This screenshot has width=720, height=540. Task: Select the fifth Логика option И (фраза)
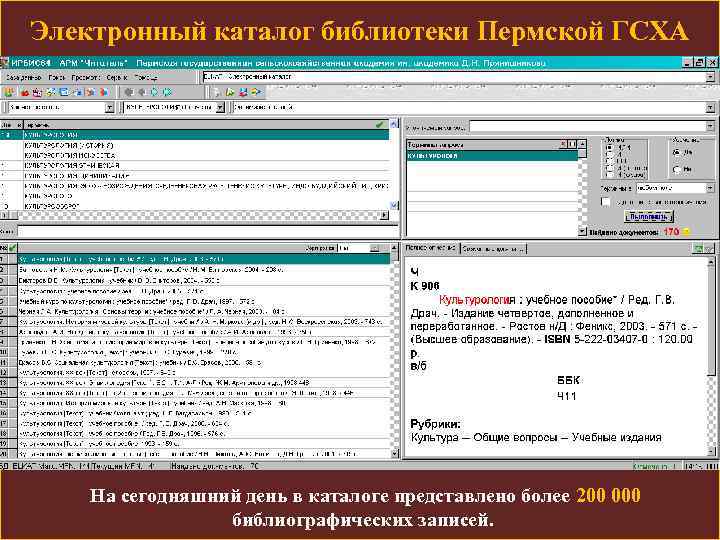(x=610, y=175)
